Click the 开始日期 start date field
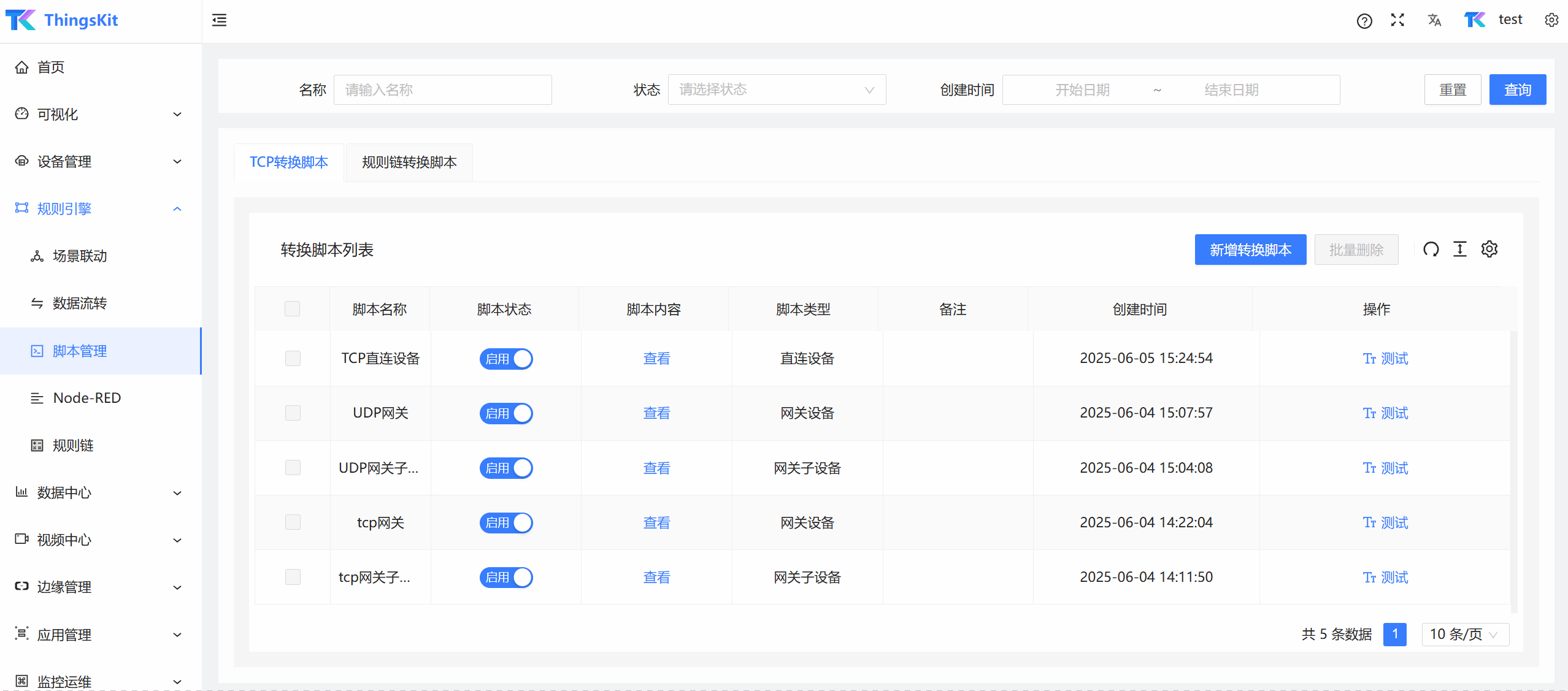1568x691 pixels. pyautogui.click(x=1082, y=90)
